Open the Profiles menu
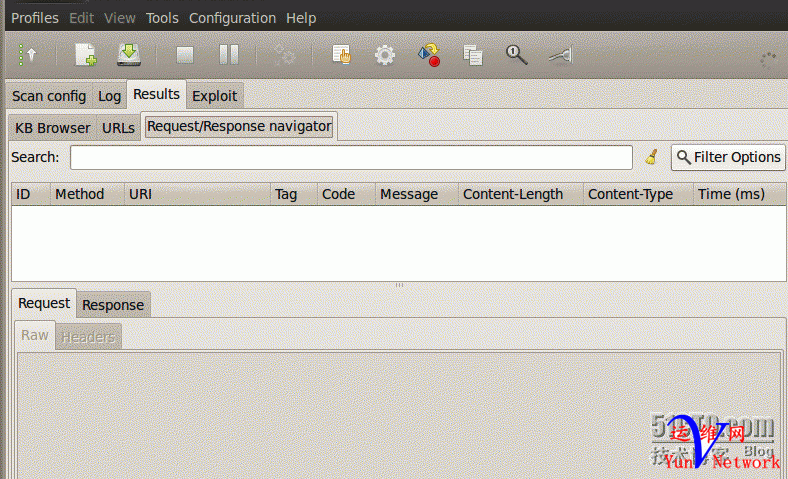This screenshot has width=788, height=479. coord(35,18)
